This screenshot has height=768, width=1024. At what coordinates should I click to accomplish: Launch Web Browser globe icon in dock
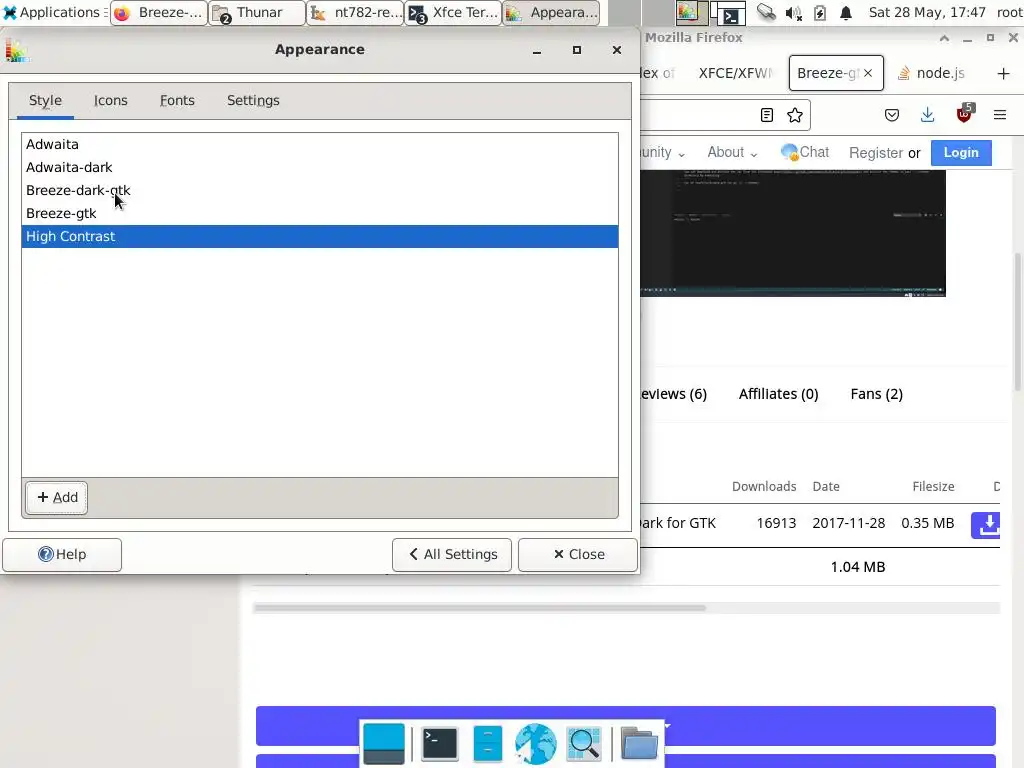(536, 744)
